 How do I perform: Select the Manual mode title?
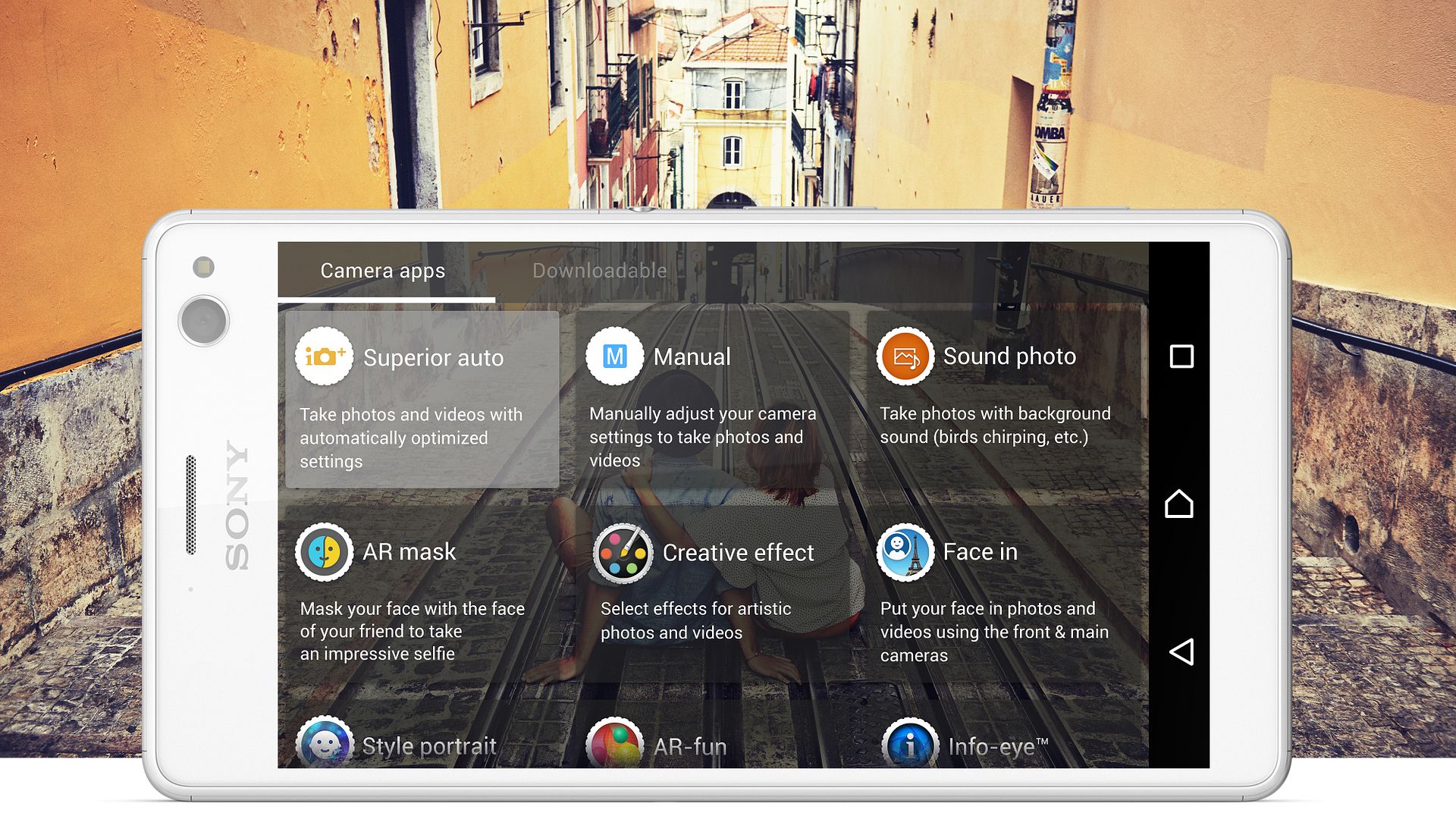[692, 356]
